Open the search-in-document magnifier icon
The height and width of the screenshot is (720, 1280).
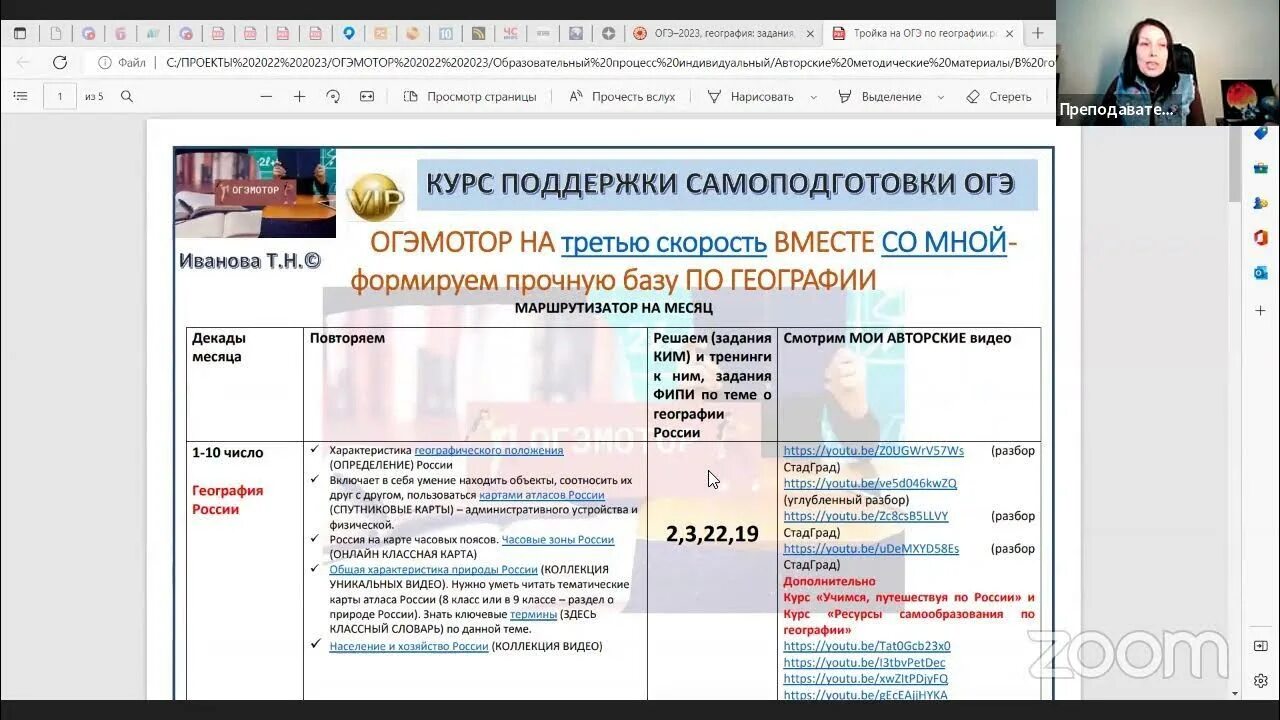tap(127, 96)
